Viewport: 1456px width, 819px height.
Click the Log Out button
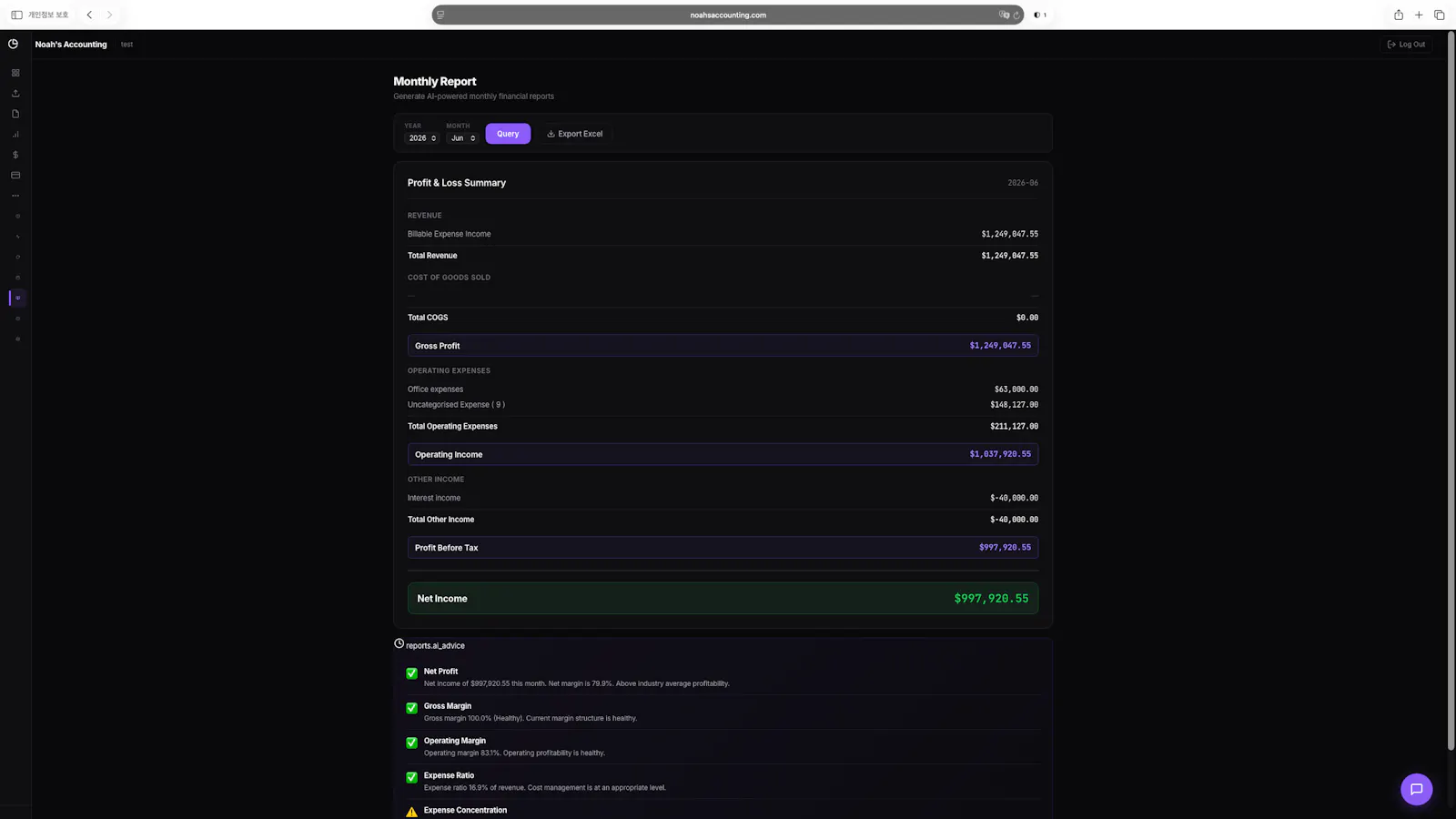[1406, 44]
